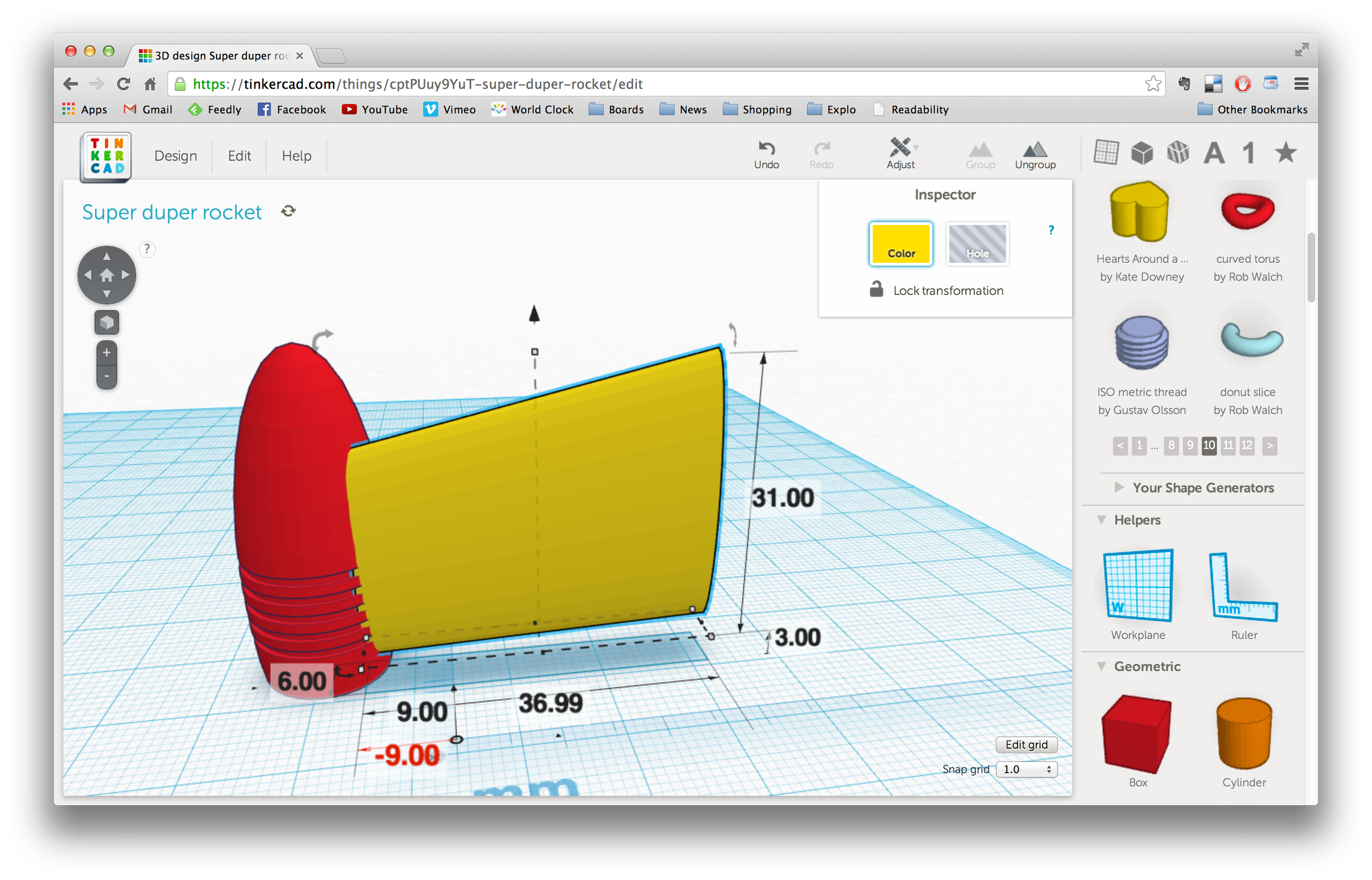Open the Snap grid dropdown

[x=1026, y=769]
